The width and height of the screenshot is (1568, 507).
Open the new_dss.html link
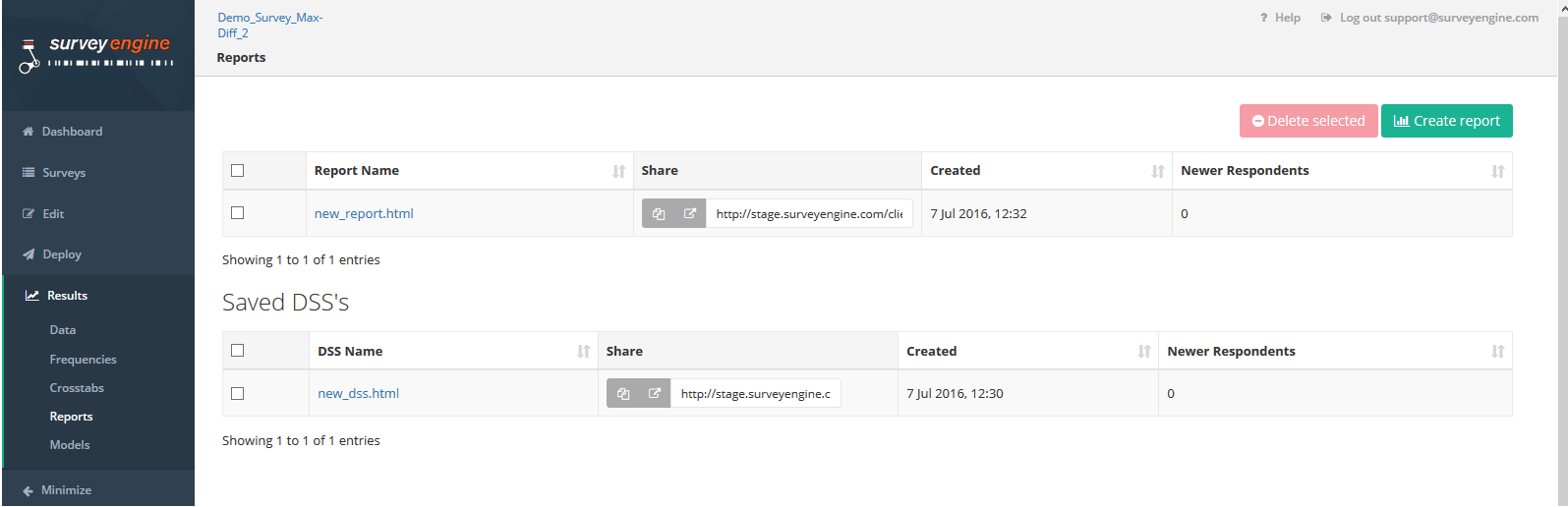359,394
